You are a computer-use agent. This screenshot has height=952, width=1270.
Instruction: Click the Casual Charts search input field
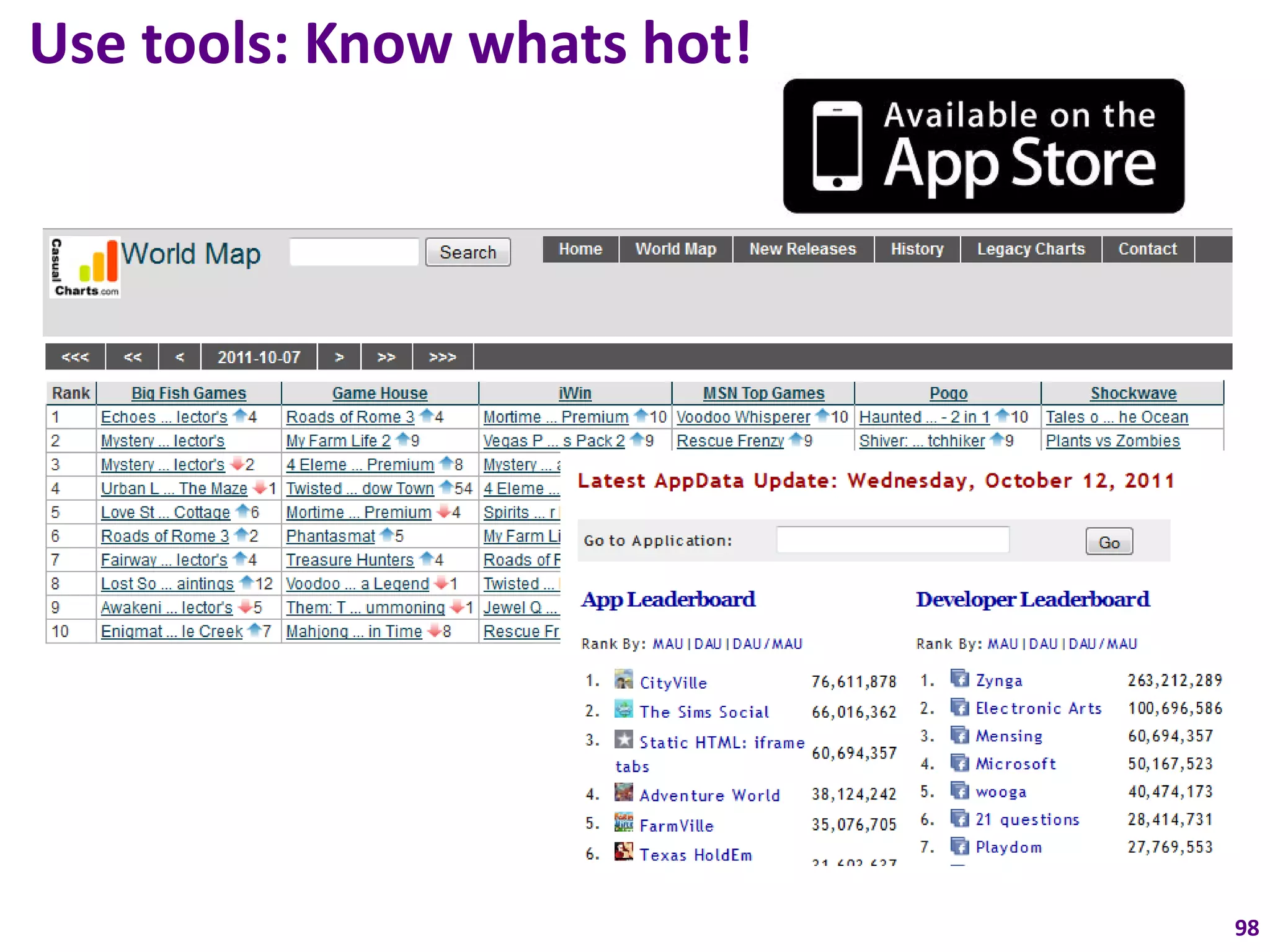click(x=354, y=252)
